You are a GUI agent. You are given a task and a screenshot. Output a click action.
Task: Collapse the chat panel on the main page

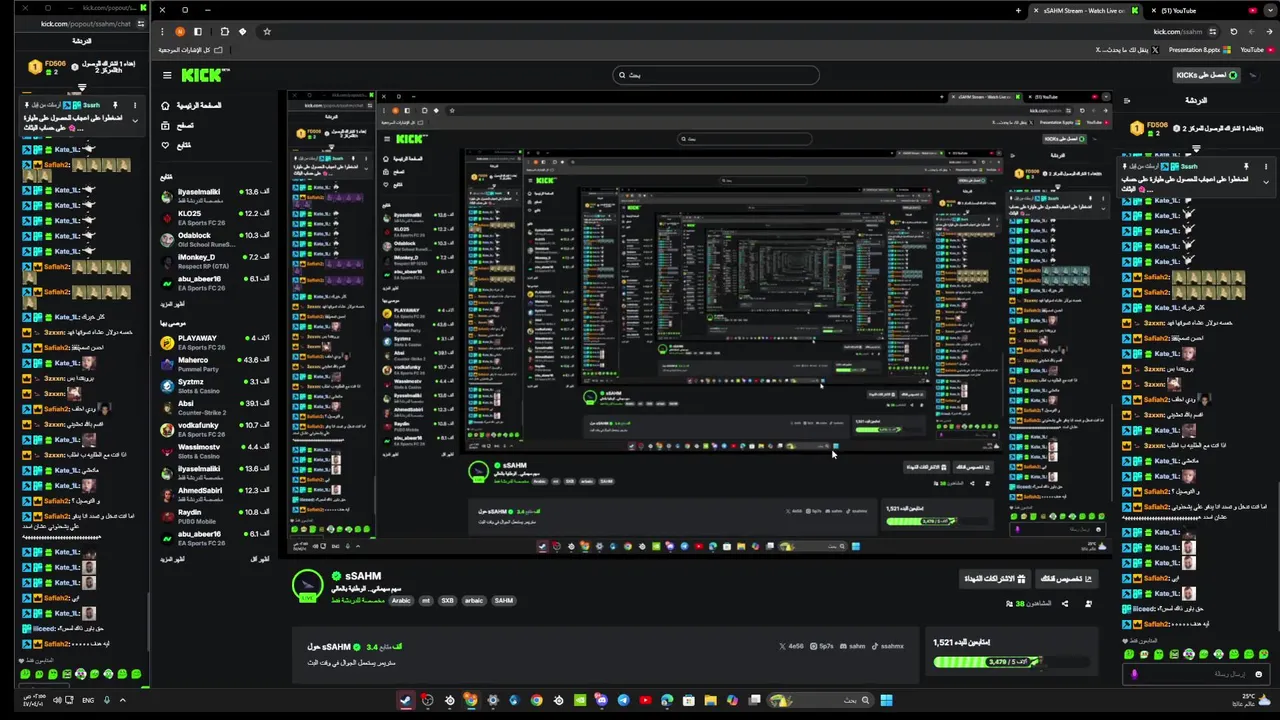[1127, 100]
